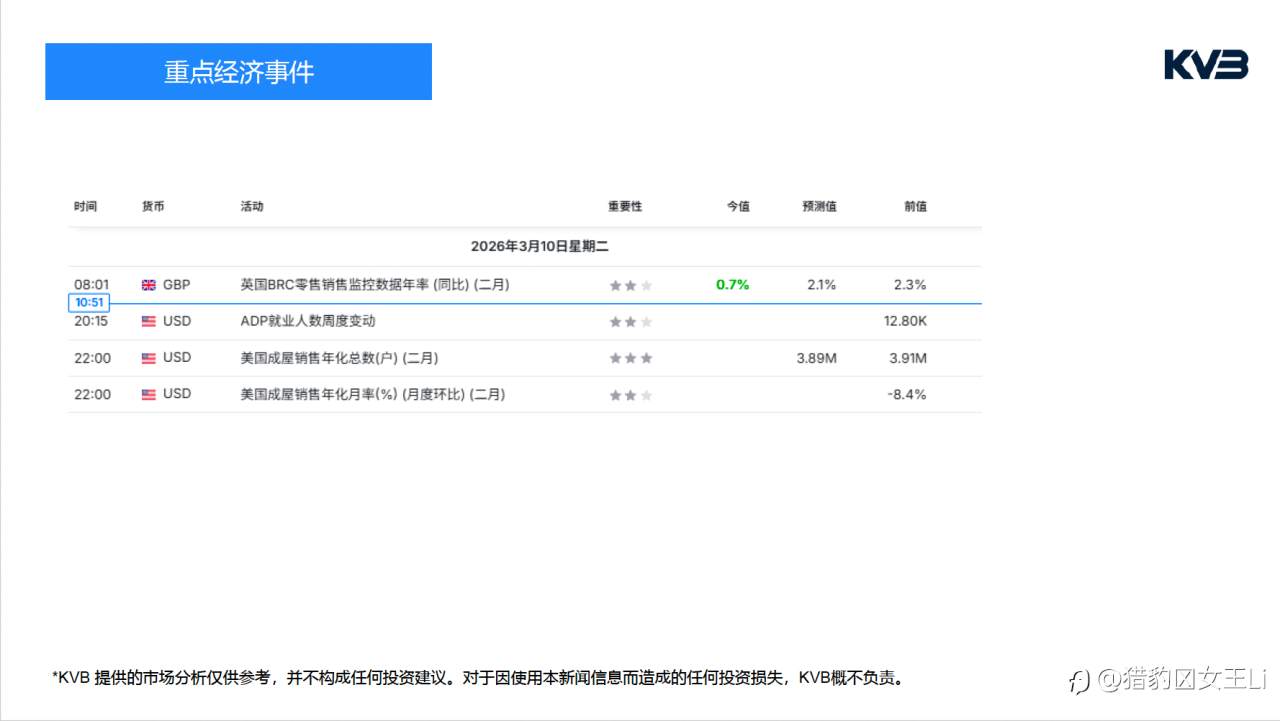This screenshot has height=721, width=1280.
Task: Open the 货币 column header options
Action: [152, 206]
